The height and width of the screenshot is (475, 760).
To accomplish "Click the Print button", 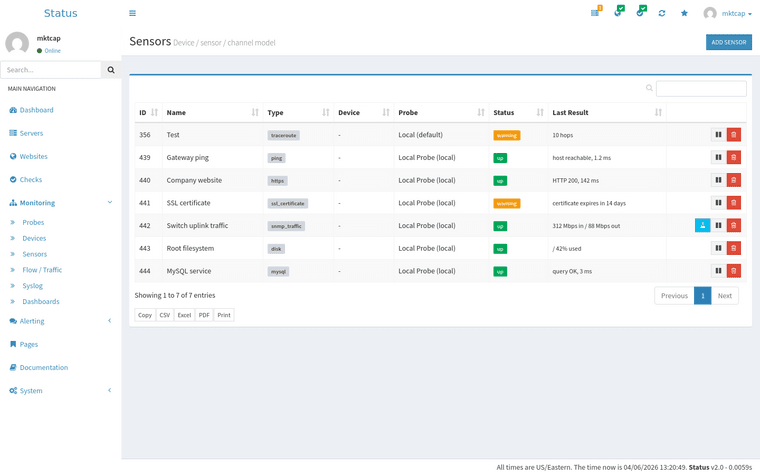I will click(224, 315).
